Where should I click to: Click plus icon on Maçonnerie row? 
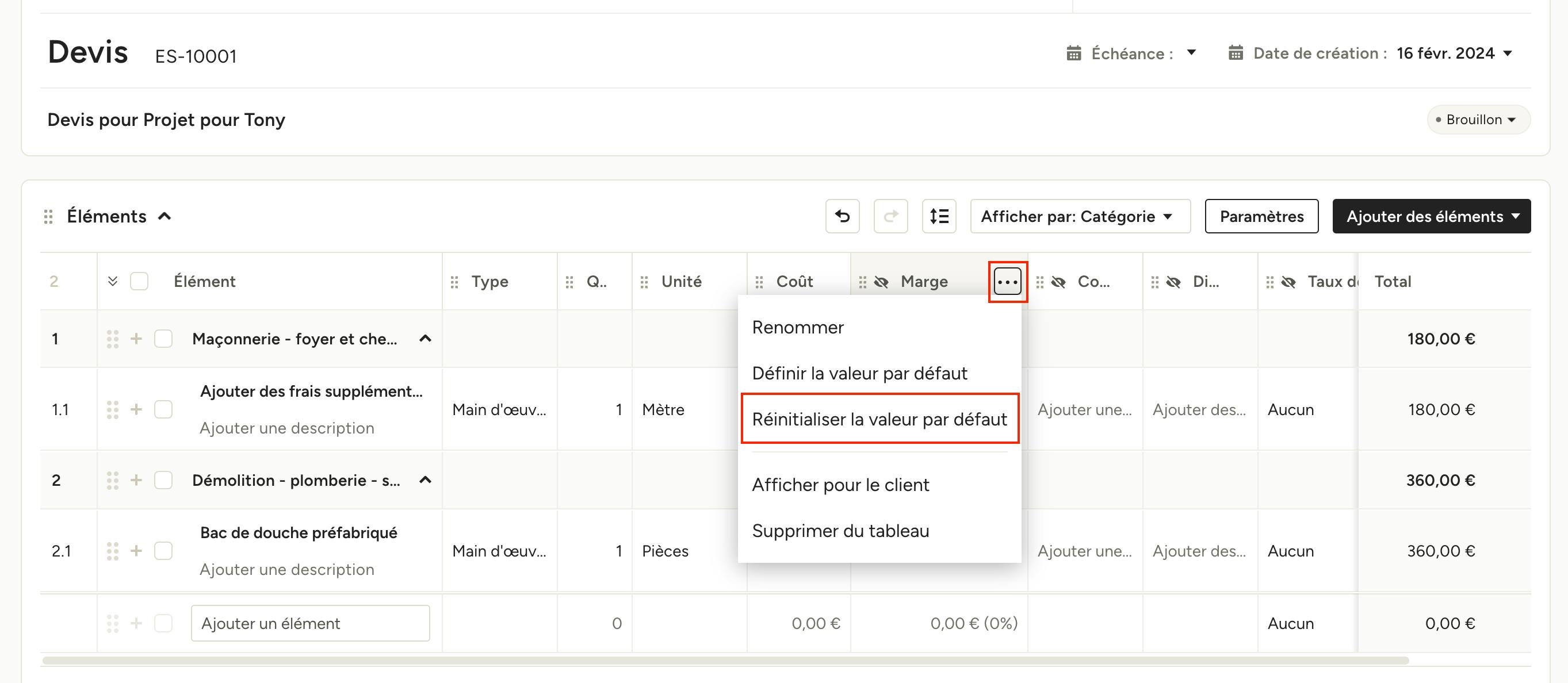tap(136, 339)
